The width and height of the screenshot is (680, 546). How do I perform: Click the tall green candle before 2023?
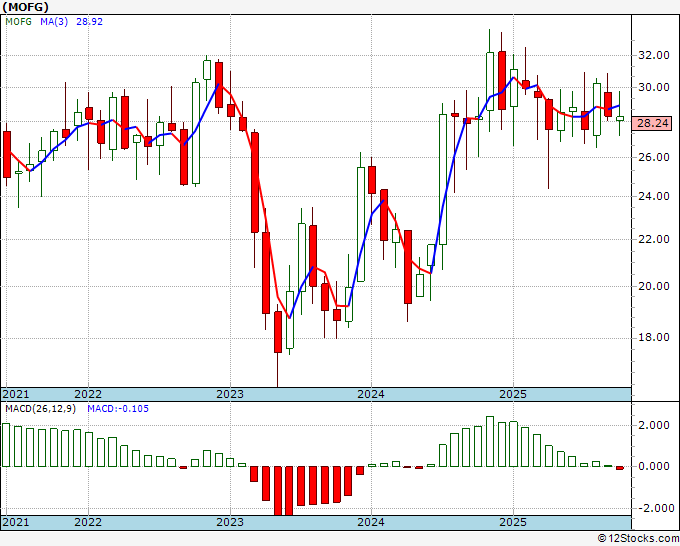pyautogui.click(x=196, y=134)
